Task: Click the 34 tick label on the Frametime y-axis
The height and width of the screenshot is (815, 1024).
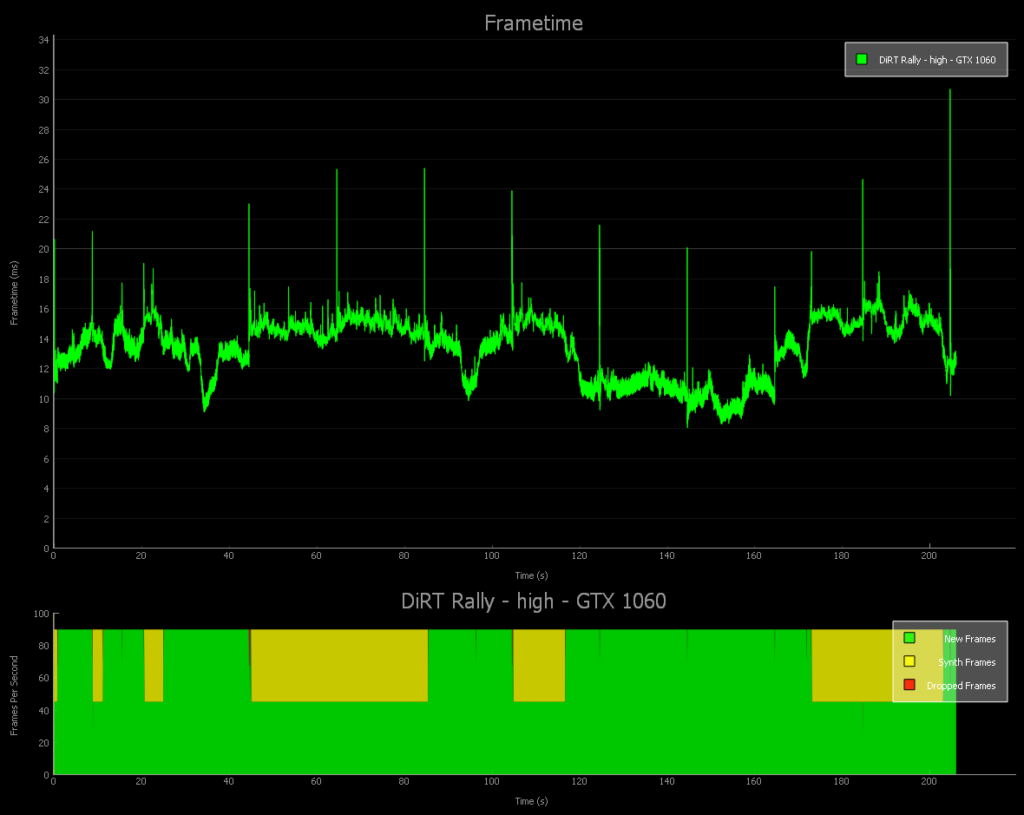Action: (43, 40)
